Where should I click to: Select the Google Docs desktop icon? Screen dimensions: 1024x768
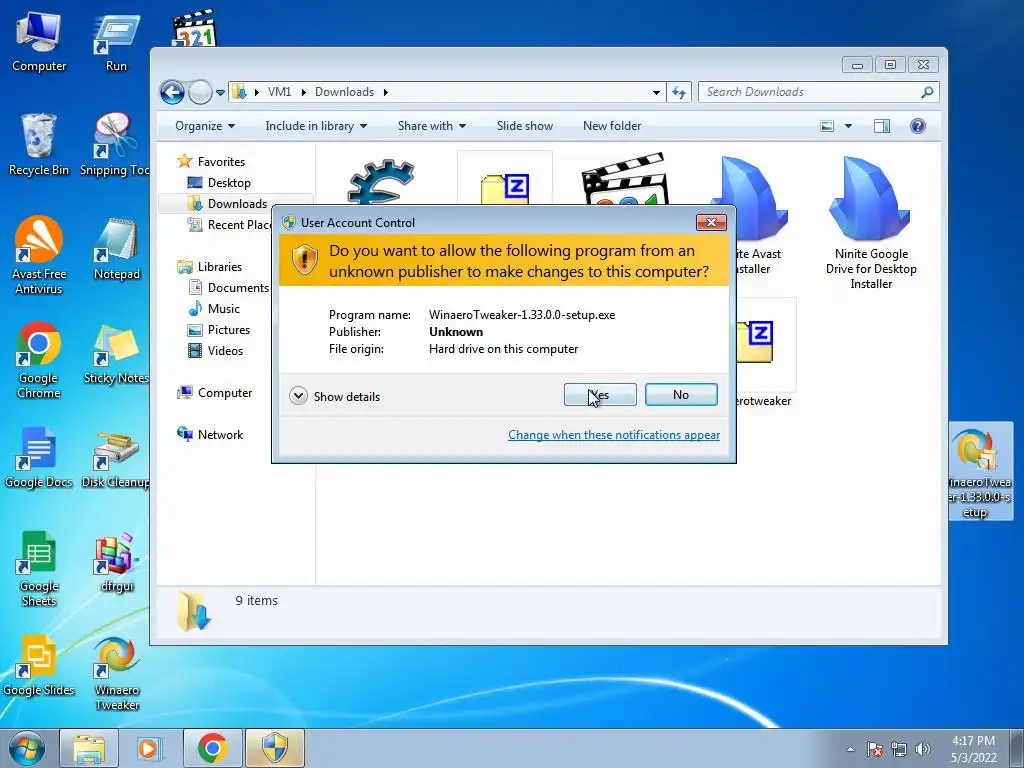[x=39, y=457]
